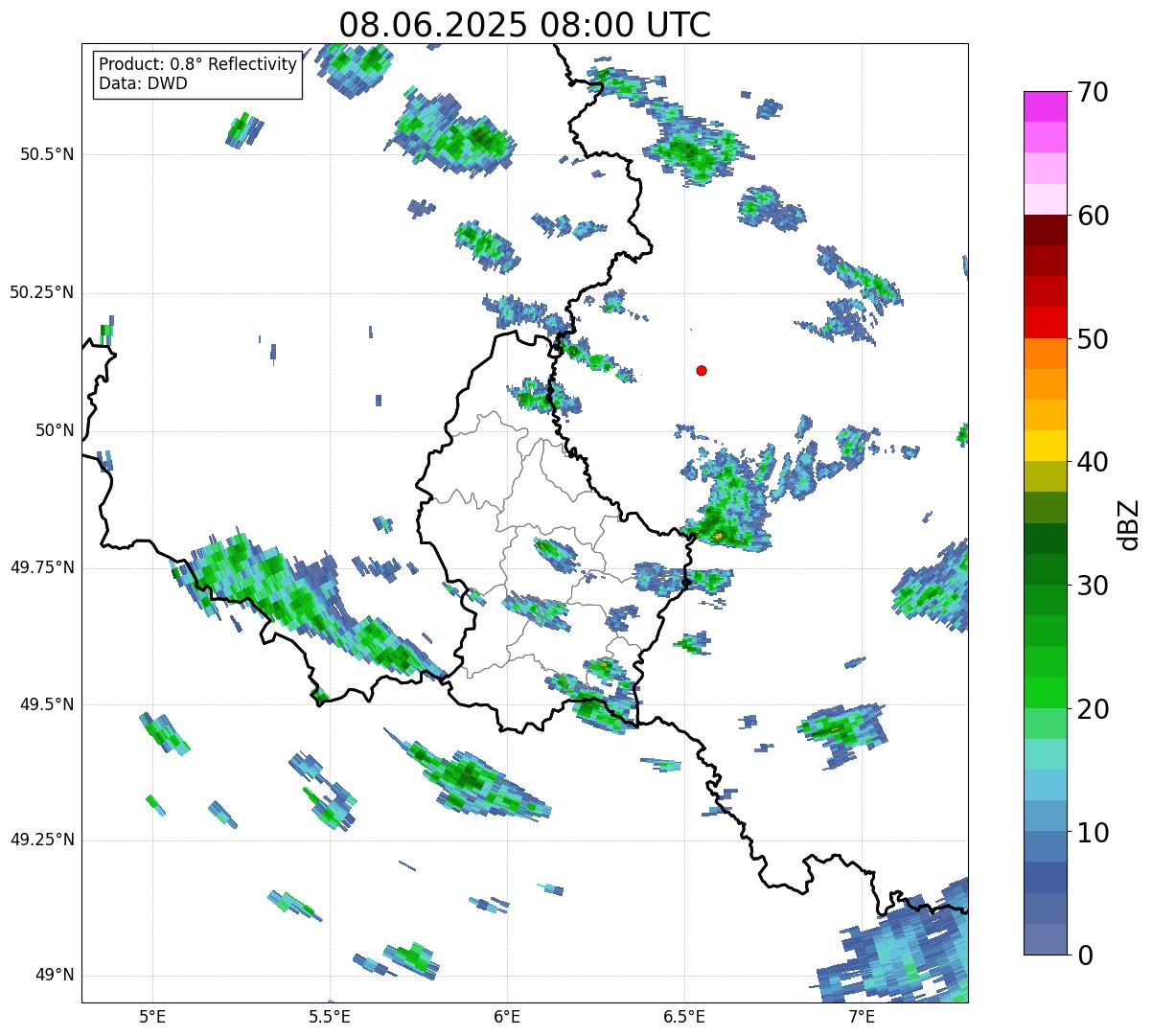
Task: Click the bright green colorbar segment
Action: 1045,692
